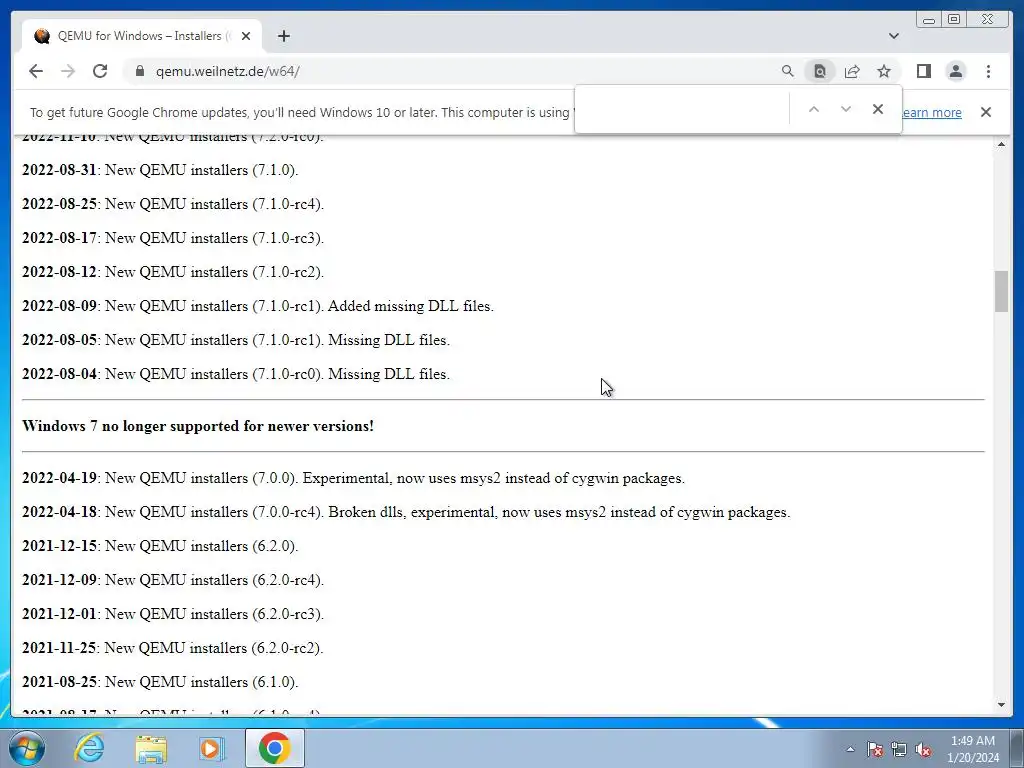The width and height of the screenshot is (1024, 768).
Task: Click the Chrome taskbar button
Action: coord(274,748)
